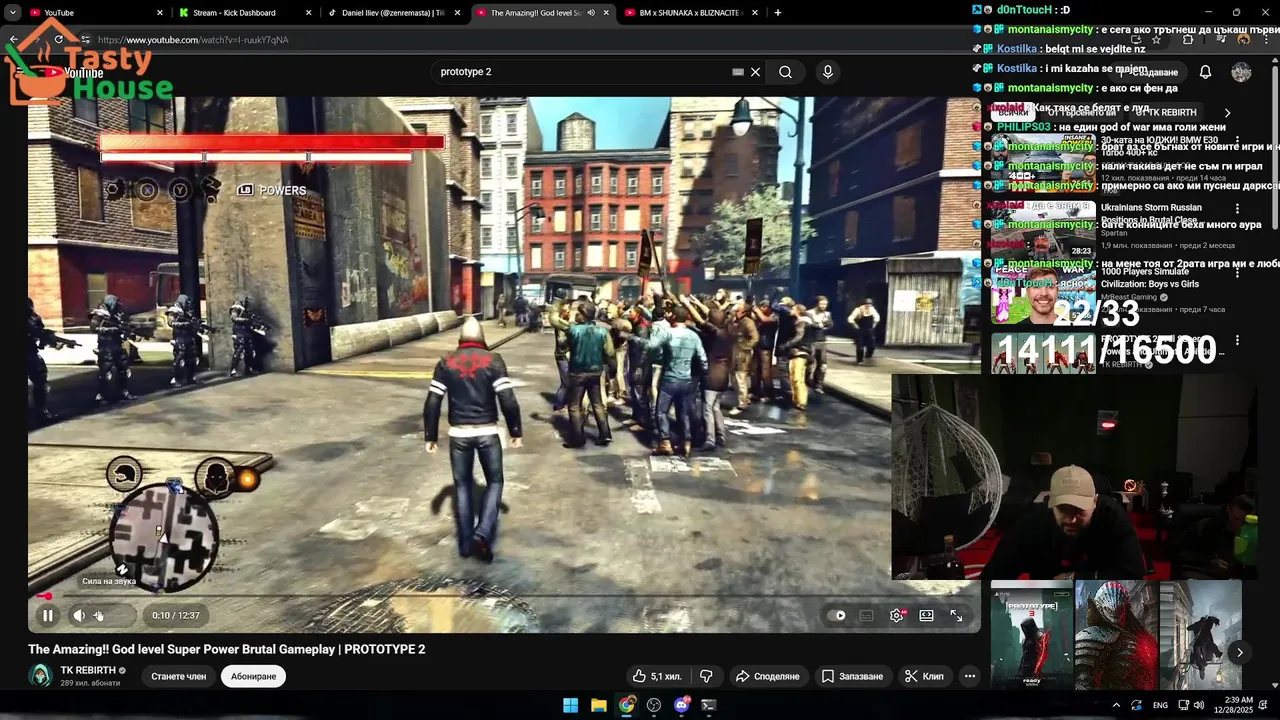
Task: Open options for Ukrainians Storm Russian video
Action: pyautogui.click(x=1237, y=209)
